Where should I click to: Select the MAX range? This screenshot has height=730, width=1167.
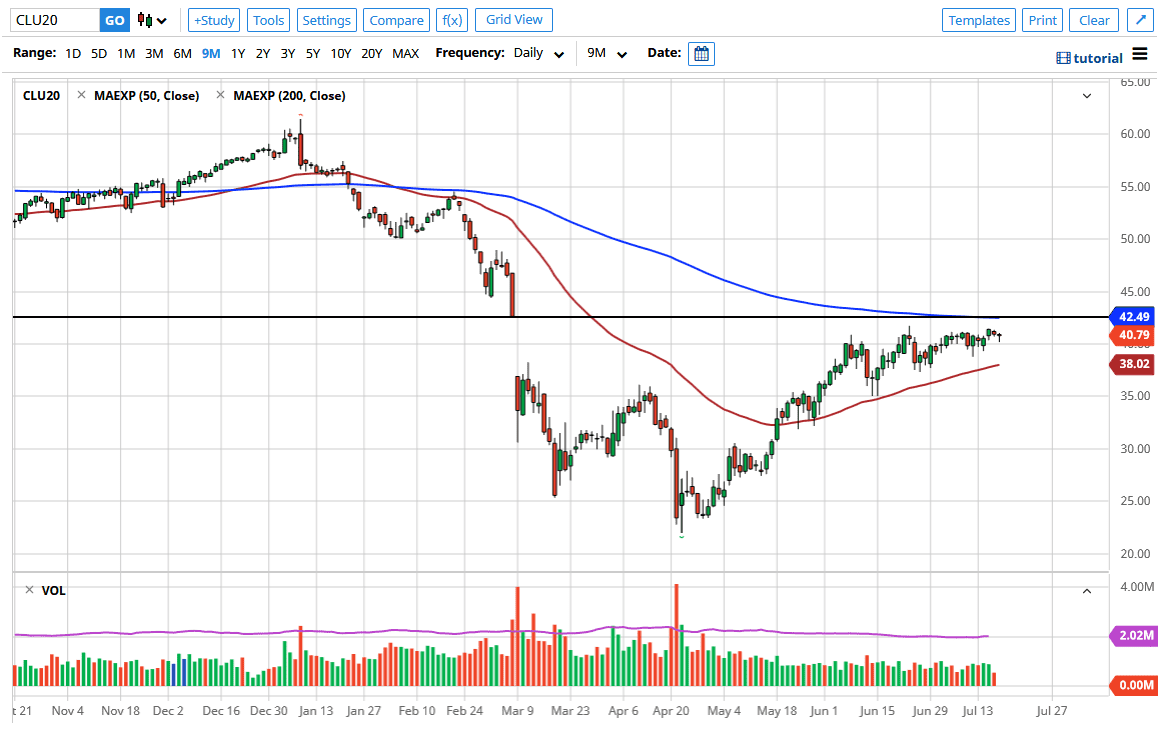coord(405,53)
